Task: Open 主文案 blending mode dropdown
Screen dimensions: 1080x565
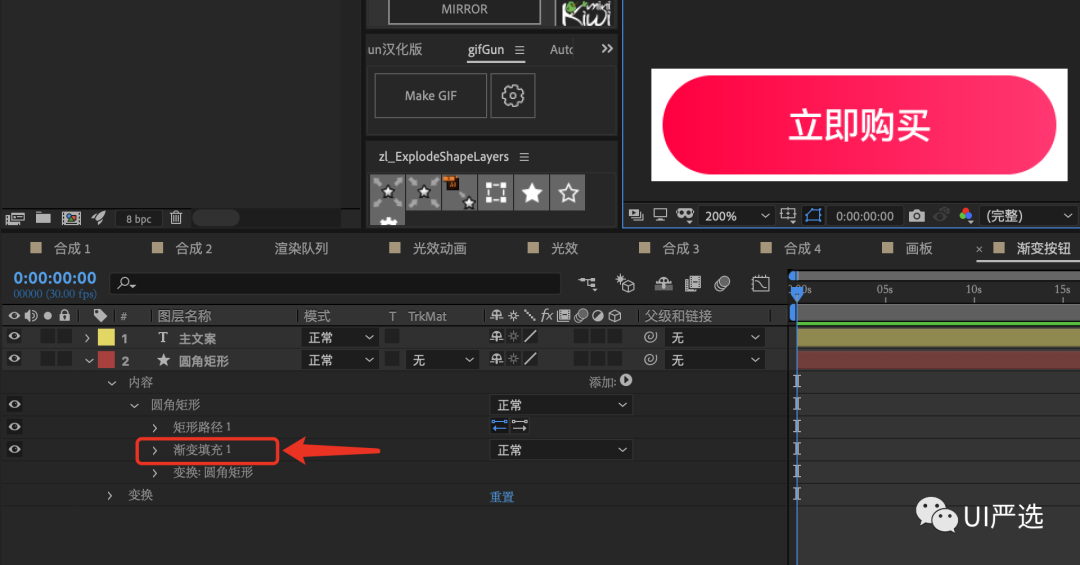Action: click(x=340, y=338)
